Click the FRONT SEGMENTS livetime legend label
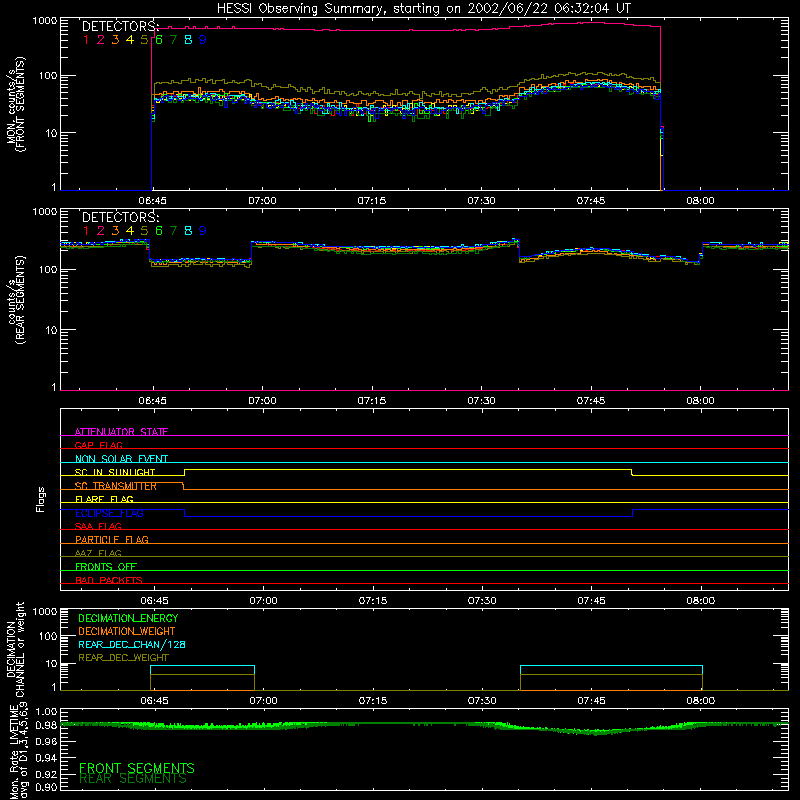Screen dimensions: 800x800 pyautogui.click(x=137, y=768)
